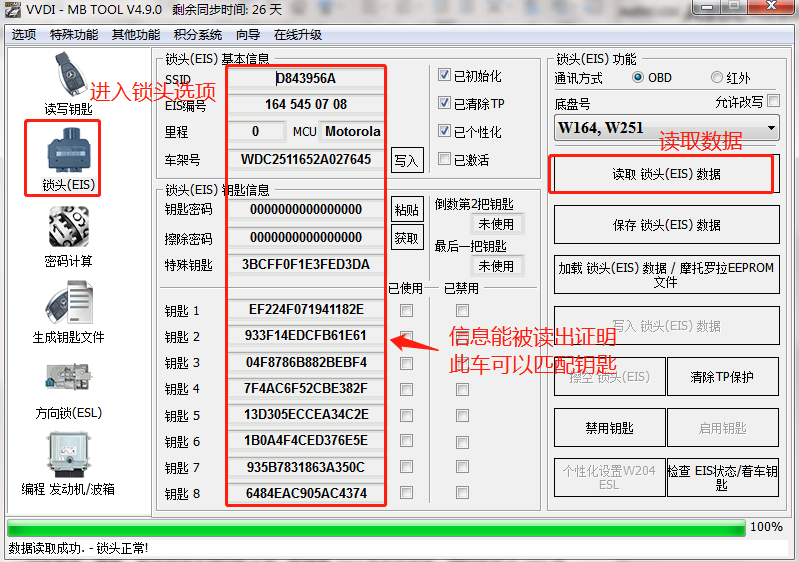Toggle the 已初始化 checkbox
This screenshot has height=562, width=799.
point(444,75)
